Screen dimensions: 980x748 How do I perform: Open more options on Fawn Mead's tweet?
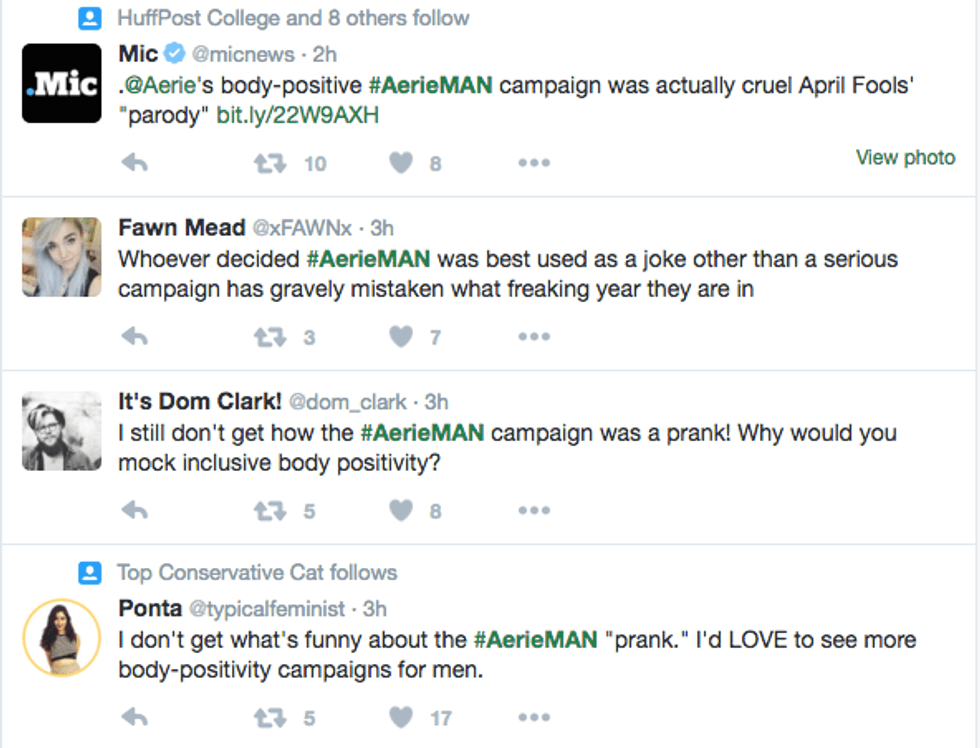click(534, 337)
